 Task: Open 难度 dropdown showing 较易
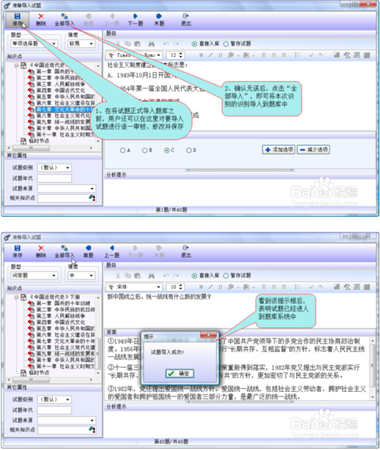click(81, 44)
